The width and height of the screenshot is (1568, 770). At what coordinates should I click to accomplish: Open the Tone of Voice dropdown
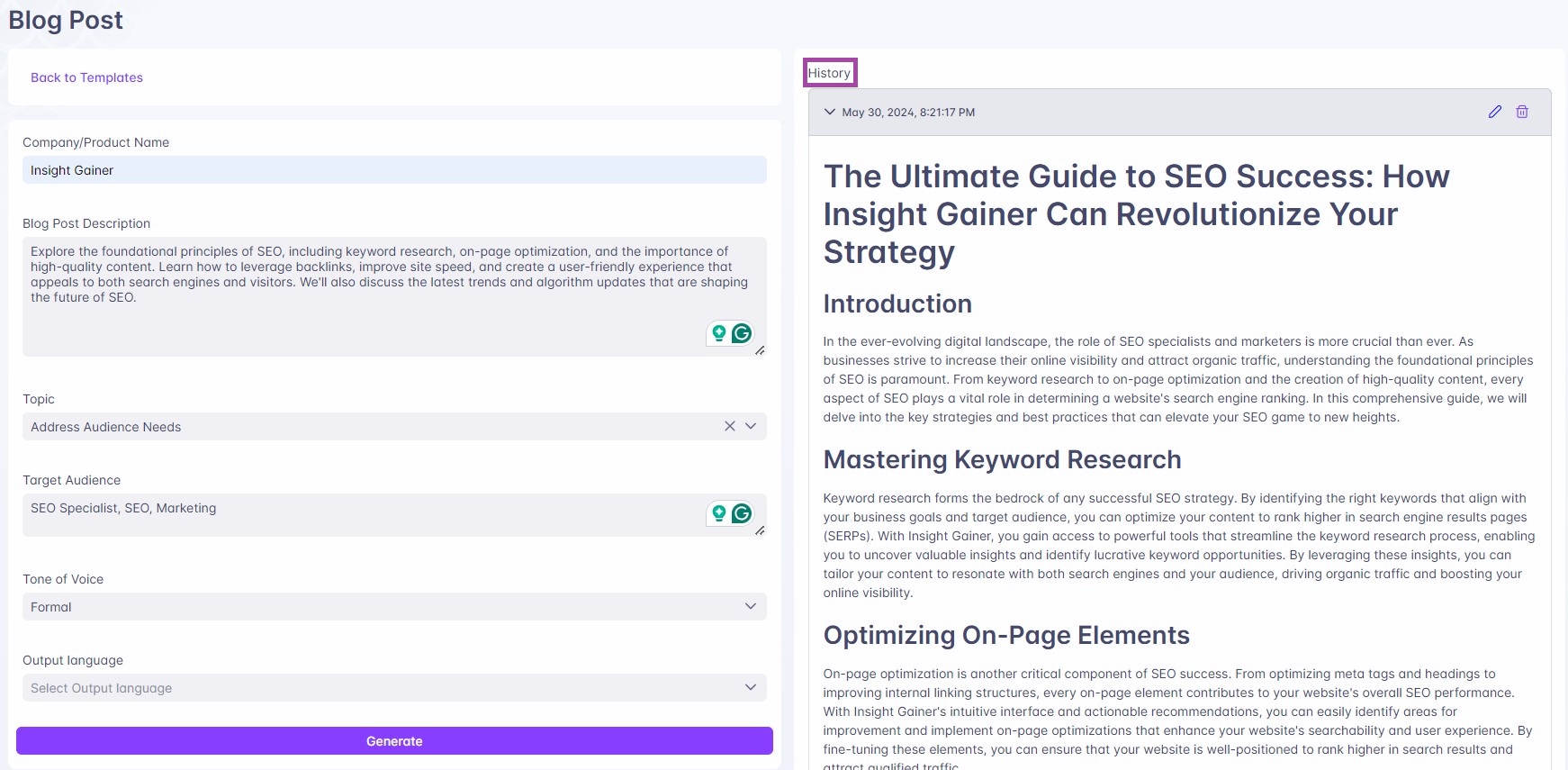click(394, 606)
